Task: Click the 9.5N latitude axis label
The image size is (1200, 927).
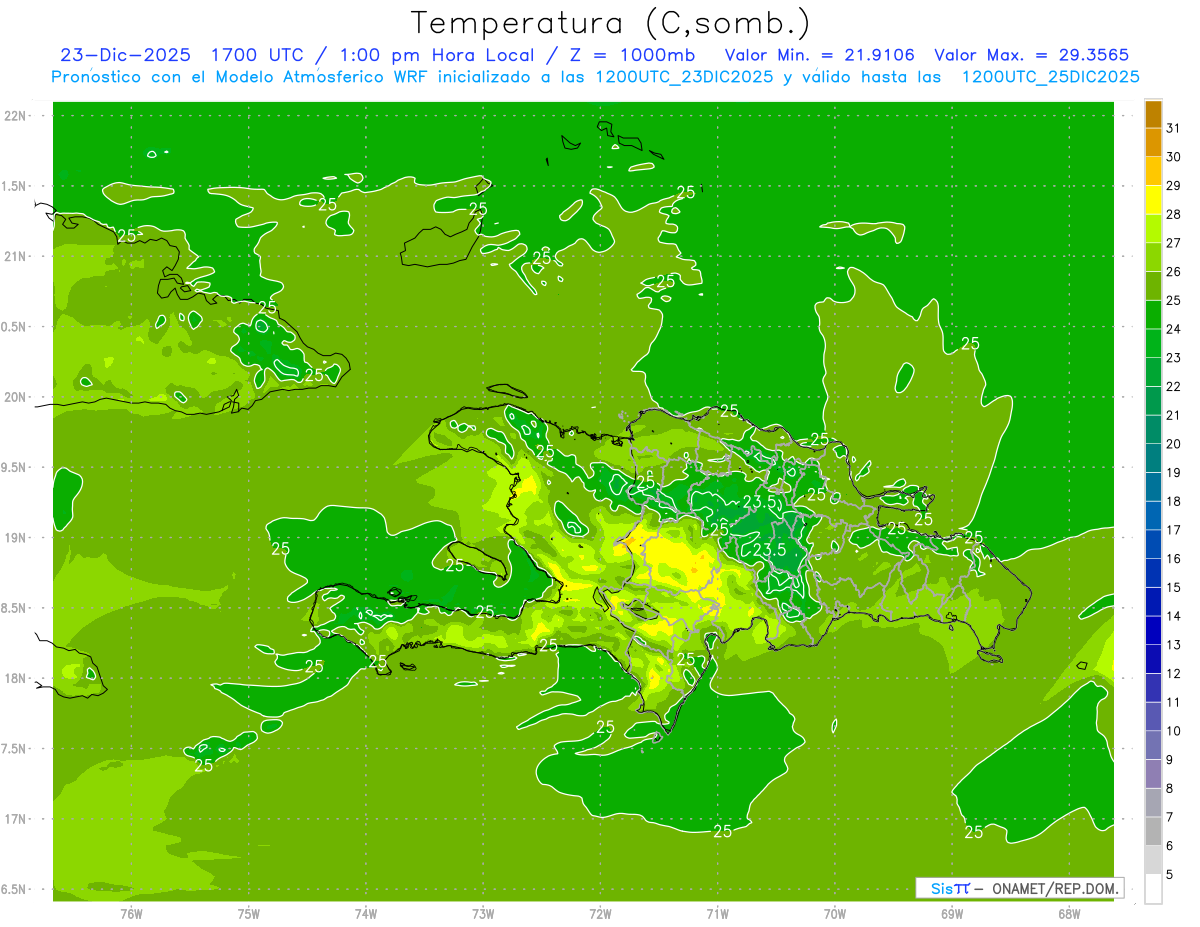Action: (14, 467)
